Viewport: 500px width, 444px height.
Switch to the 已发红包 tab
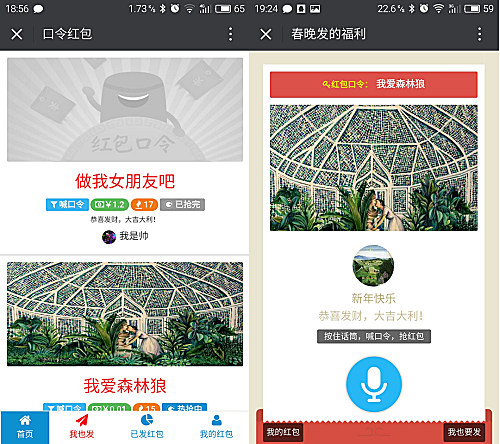[147, 427]
